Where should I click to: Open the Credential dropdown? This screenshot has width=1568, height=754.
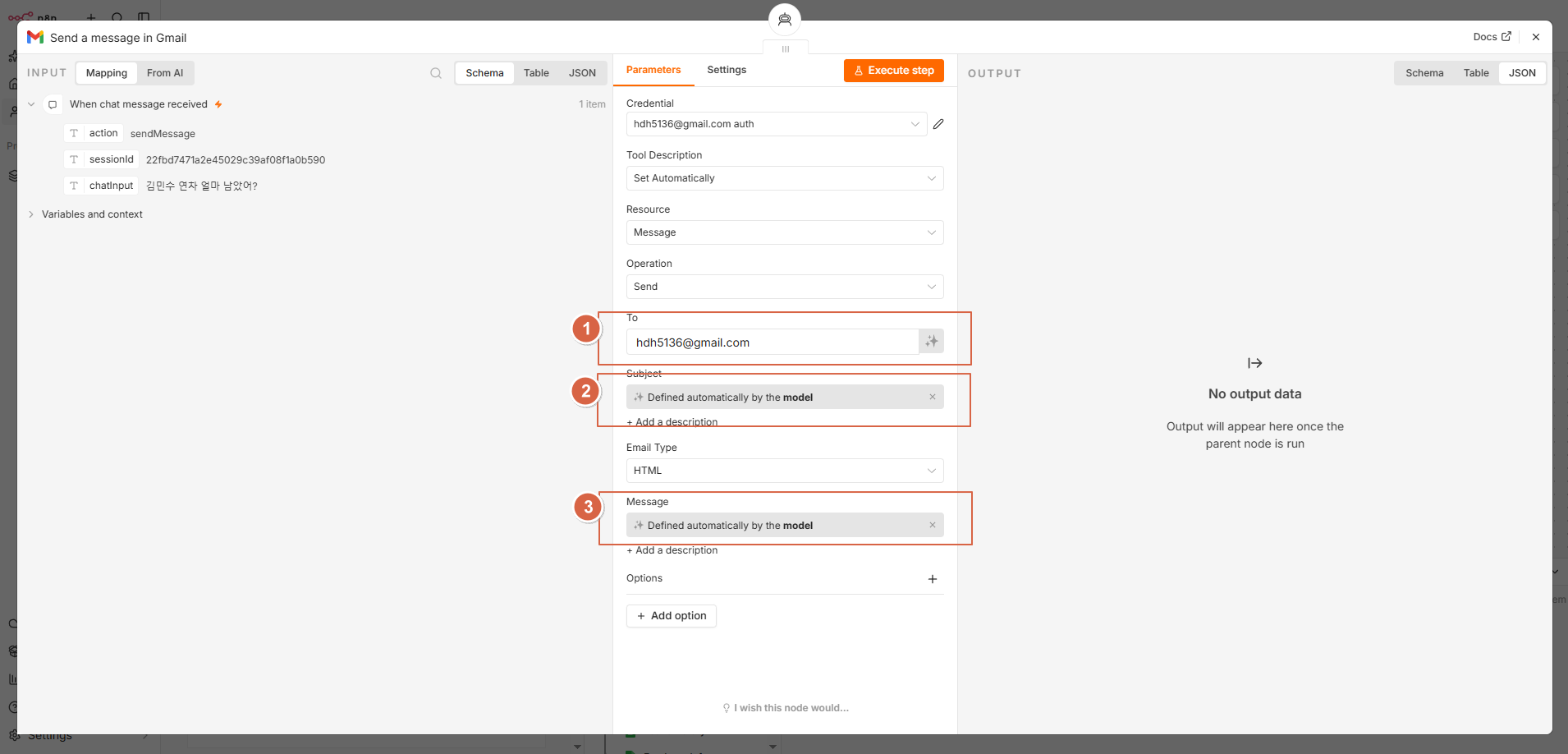coord(777,124)
